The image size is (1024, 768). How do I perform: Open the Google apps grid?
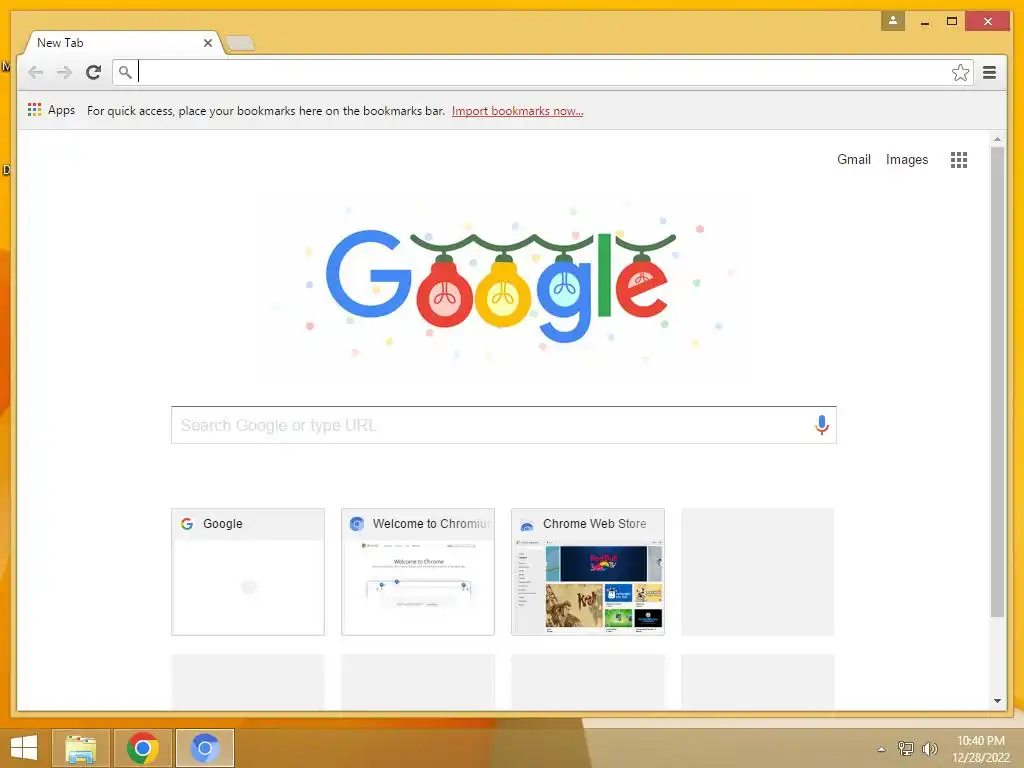coord(959,160)
